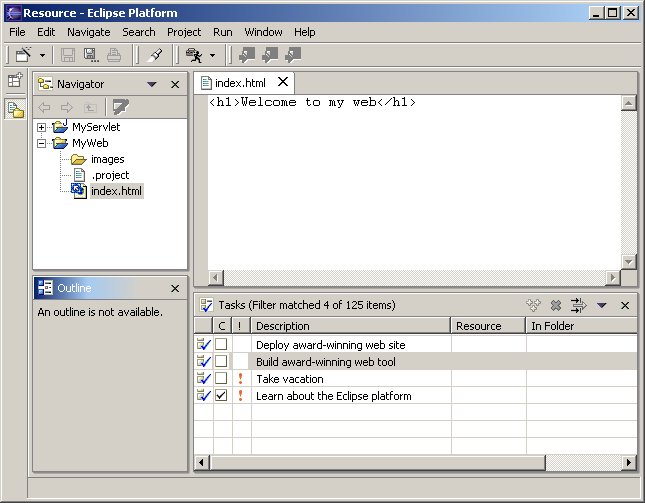This screenshot has height=503, width=645.
Task: Click the Open a Perspective icon
Action: tap(15, 82)
